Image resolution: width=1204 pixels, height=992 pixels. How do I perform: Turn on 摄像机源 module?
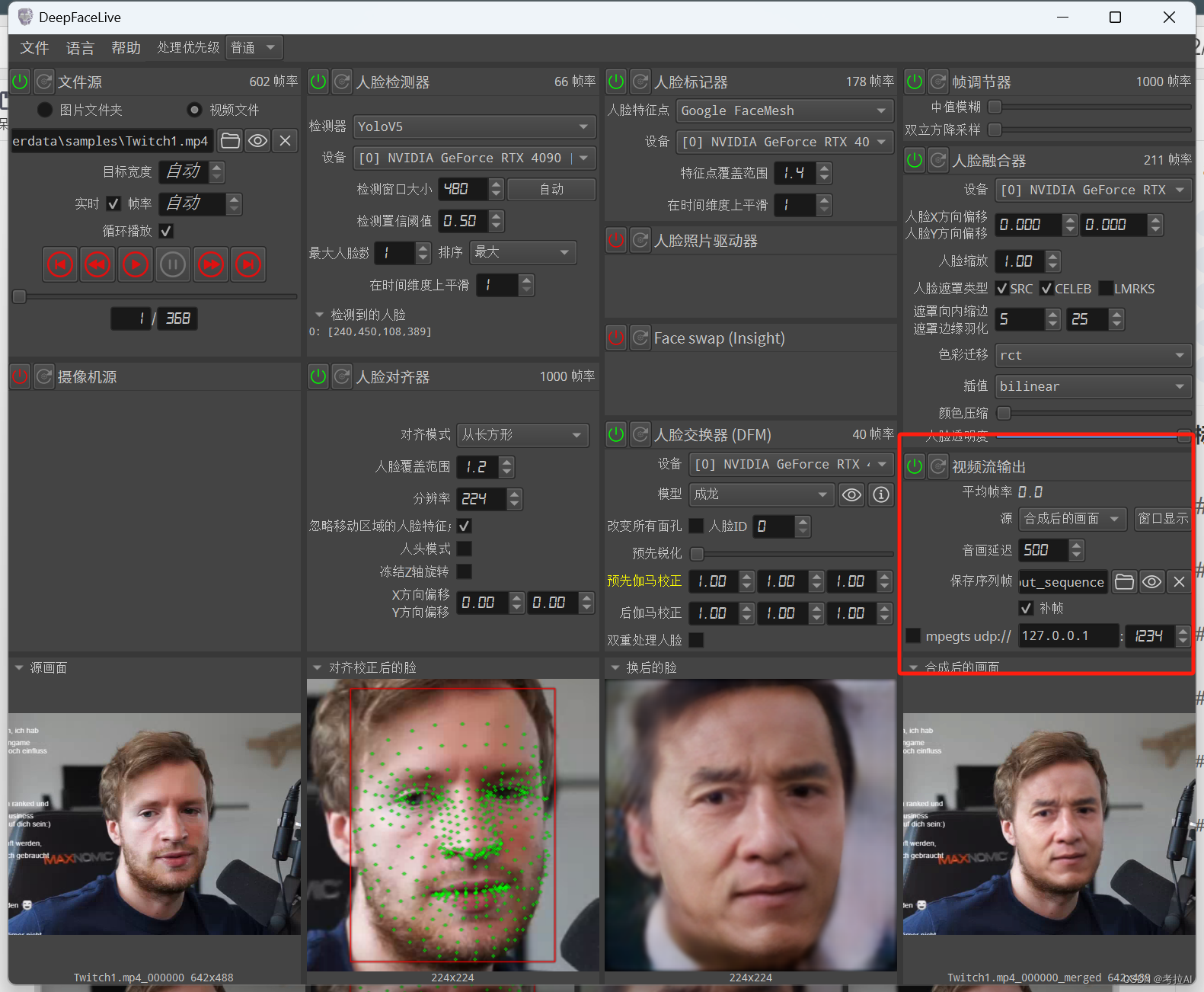20,376
